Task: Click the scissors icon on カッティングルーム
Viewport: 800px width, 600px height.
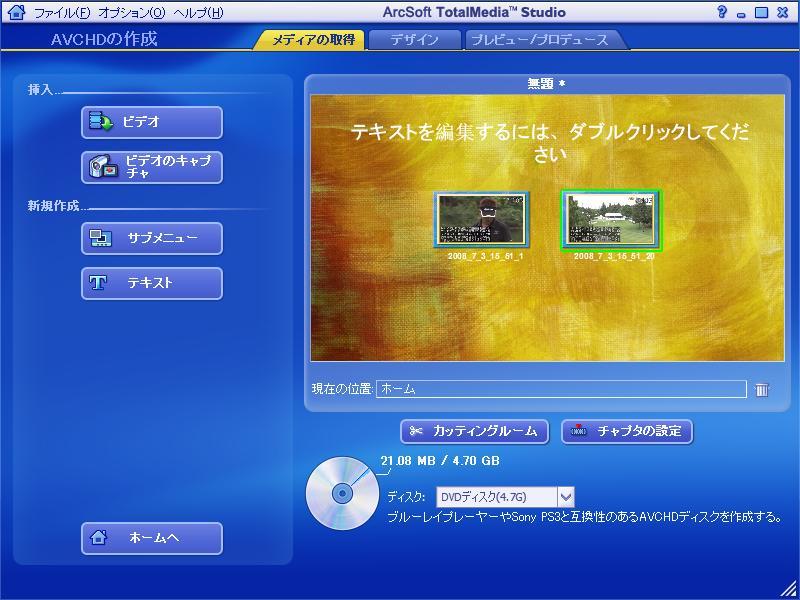Action: 416,432
